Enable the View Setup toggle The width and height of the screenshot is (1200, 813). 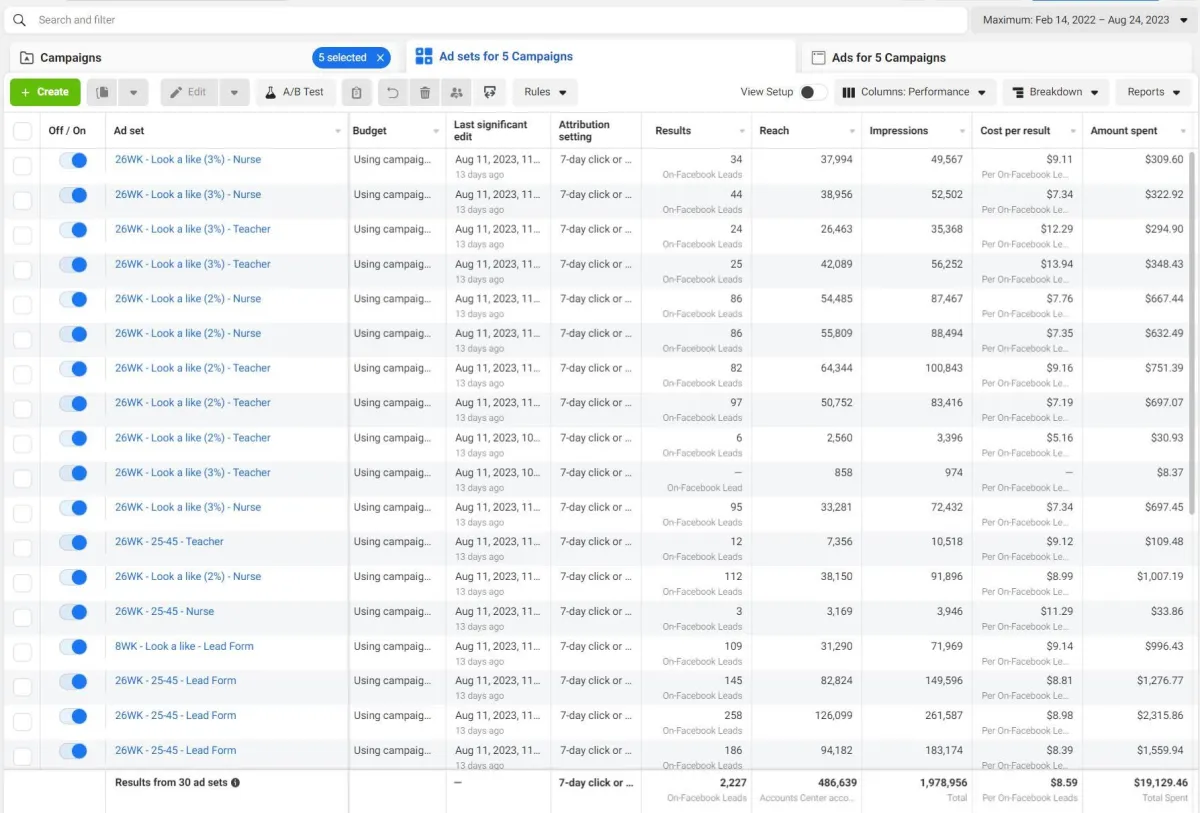click(x=813, y=92)
